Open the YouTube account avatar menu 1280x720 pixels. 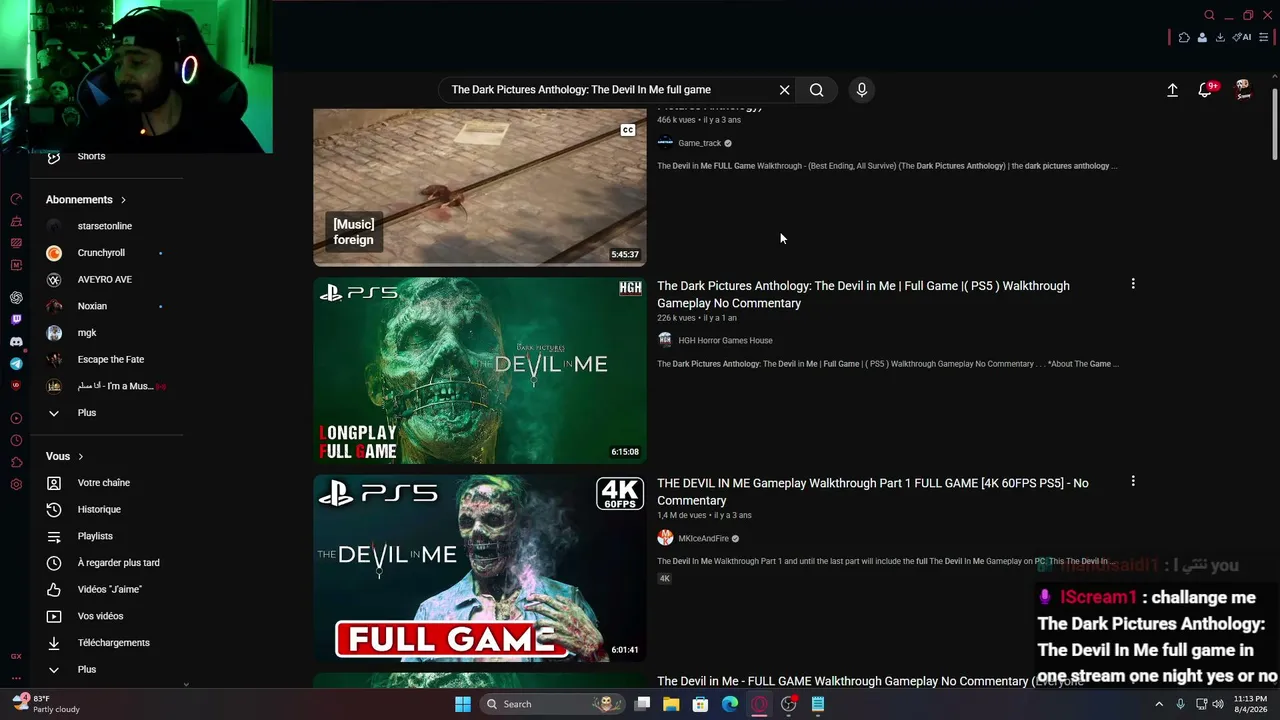(1243, 90)
